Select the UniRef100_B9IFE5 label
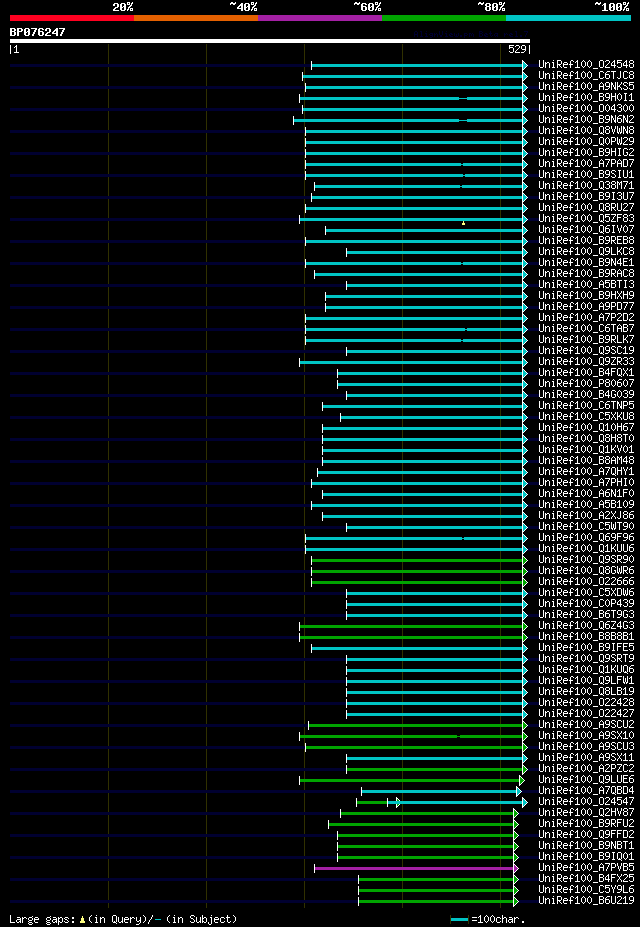This screenshot has height=927, width=640. click(x=586, y=648)
